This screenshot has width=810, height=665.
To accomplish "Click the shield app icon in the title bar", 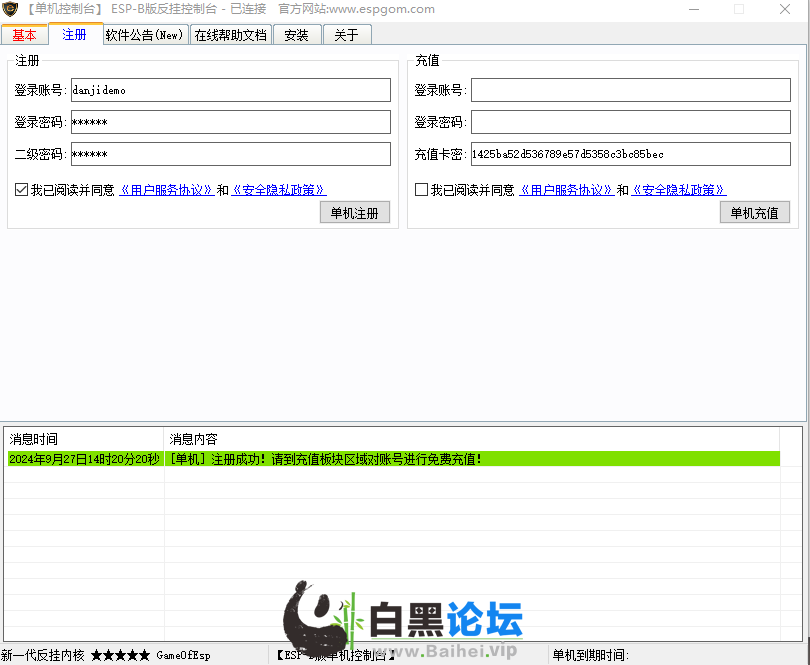I will pos(10,9).
